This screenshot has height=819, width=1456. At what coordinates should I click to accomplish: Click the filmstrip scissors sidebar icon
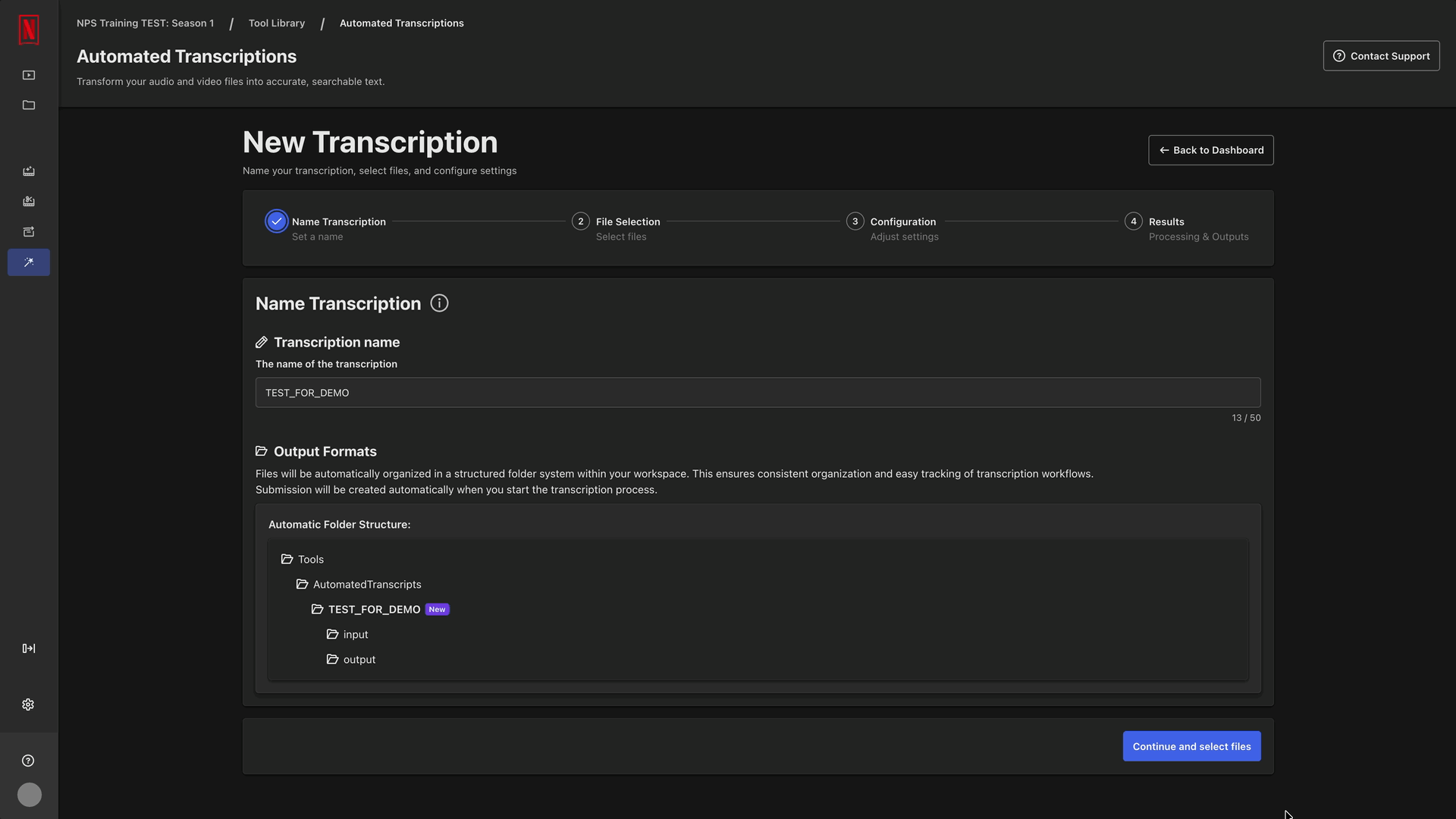(x=29, y=202)
